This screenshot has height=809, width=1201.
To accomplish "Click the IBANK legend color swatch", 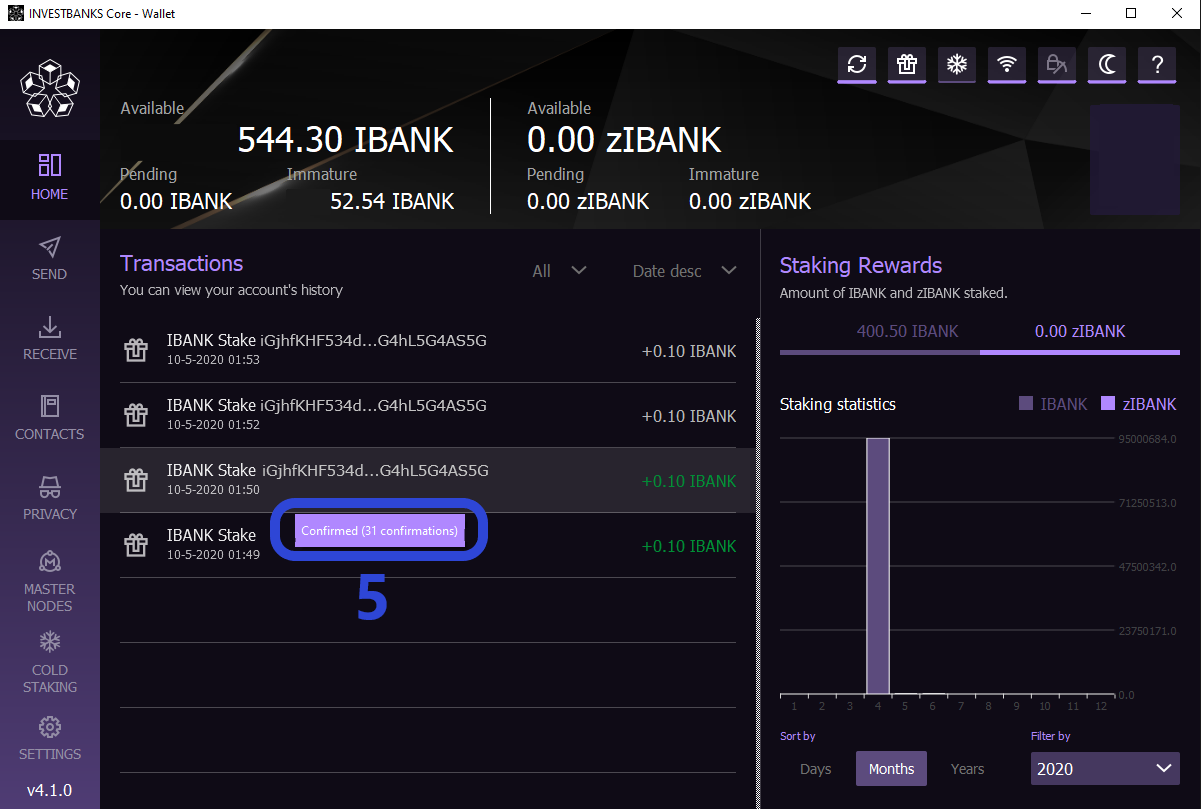I will point(1026,404).
